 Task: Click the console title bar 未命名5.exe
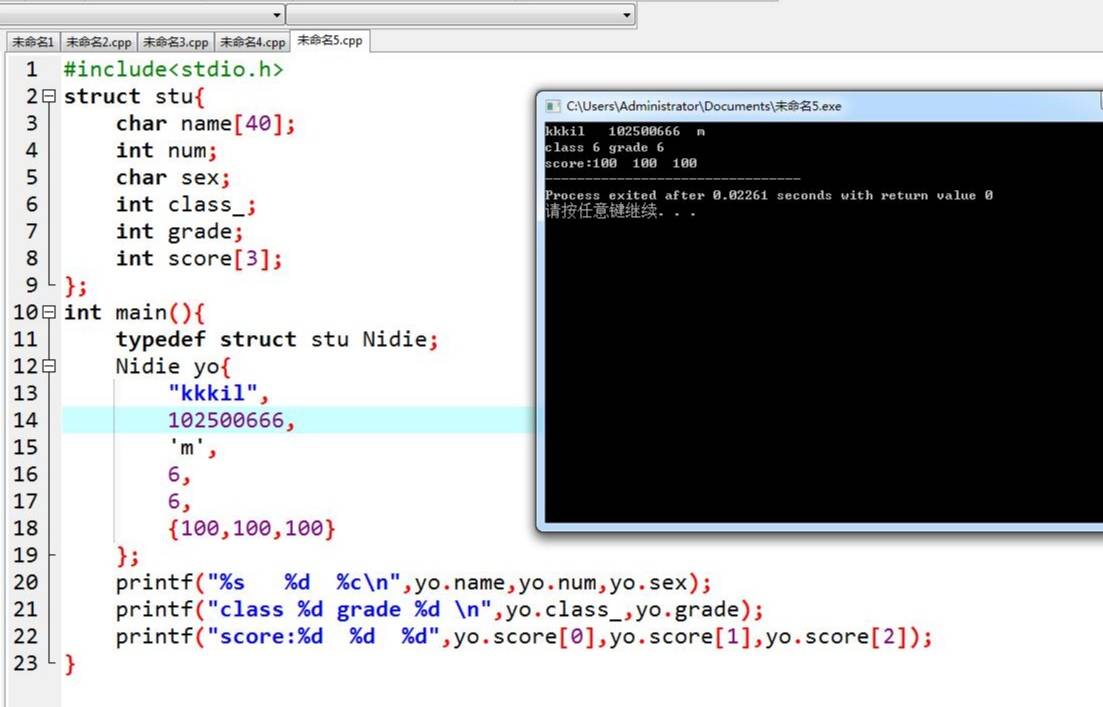pyautogui.click(x=703, y=106)
